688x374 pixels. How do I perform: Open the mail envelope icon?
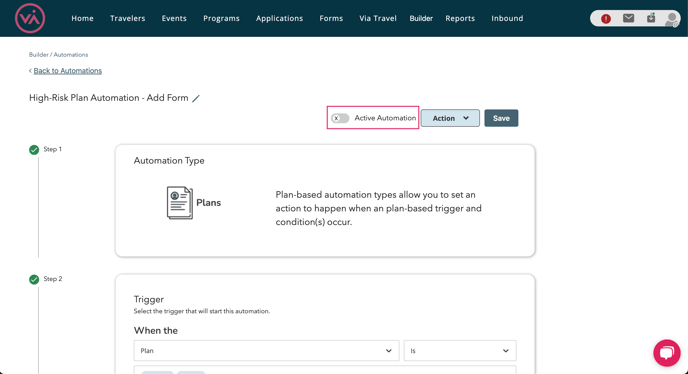click(628, 18)
